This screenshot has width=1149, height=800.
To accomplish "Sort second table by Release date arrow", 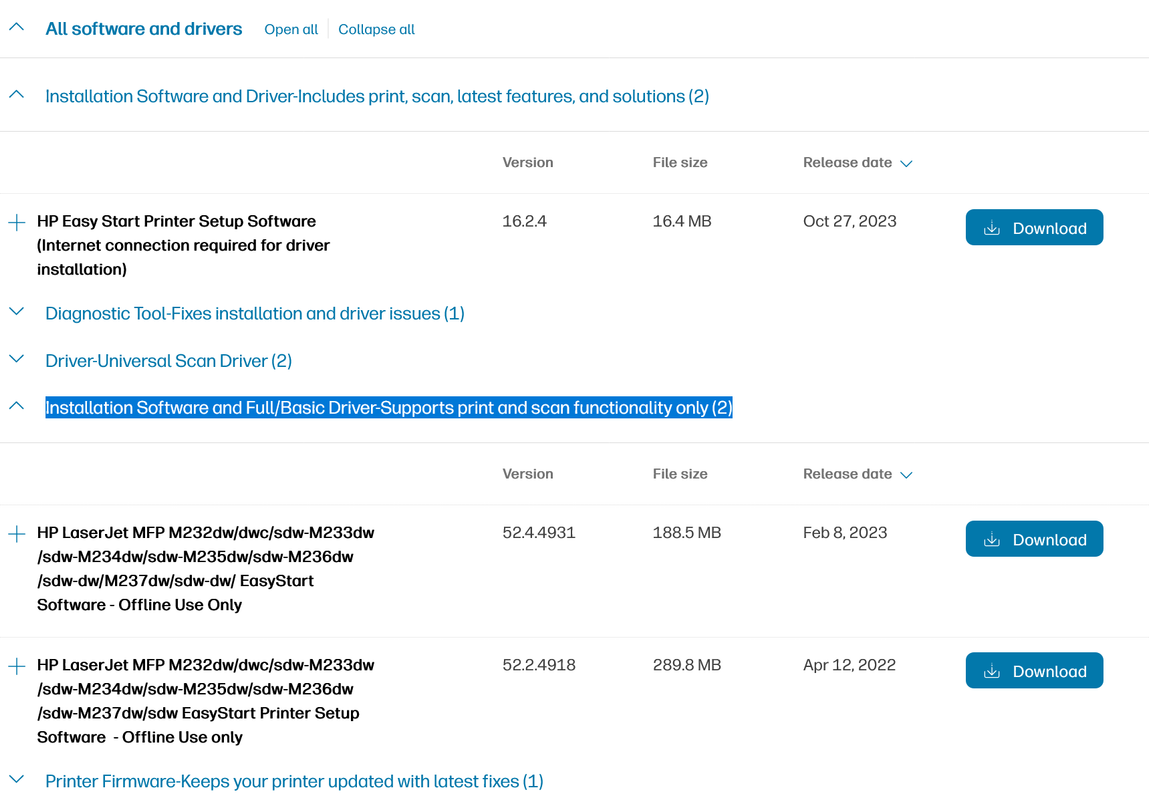I will click(906, 475).
